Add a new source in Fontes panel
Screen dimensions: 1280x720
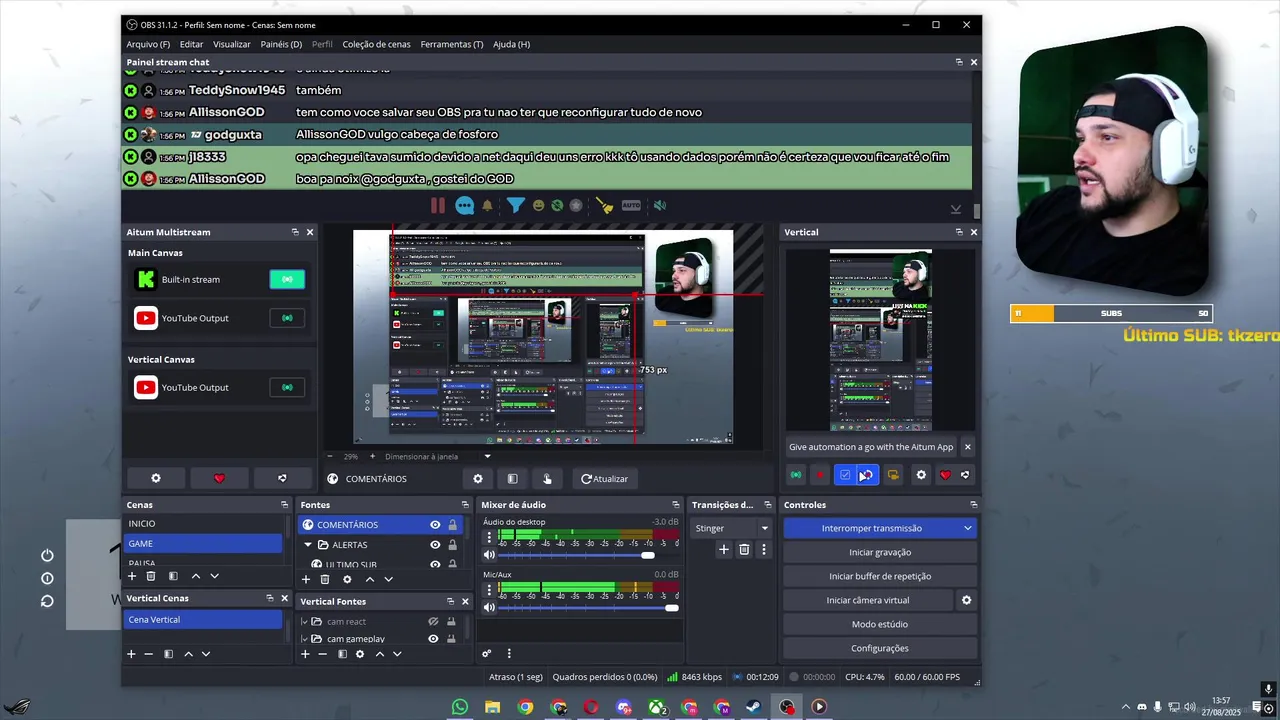(x=306, y=579)
